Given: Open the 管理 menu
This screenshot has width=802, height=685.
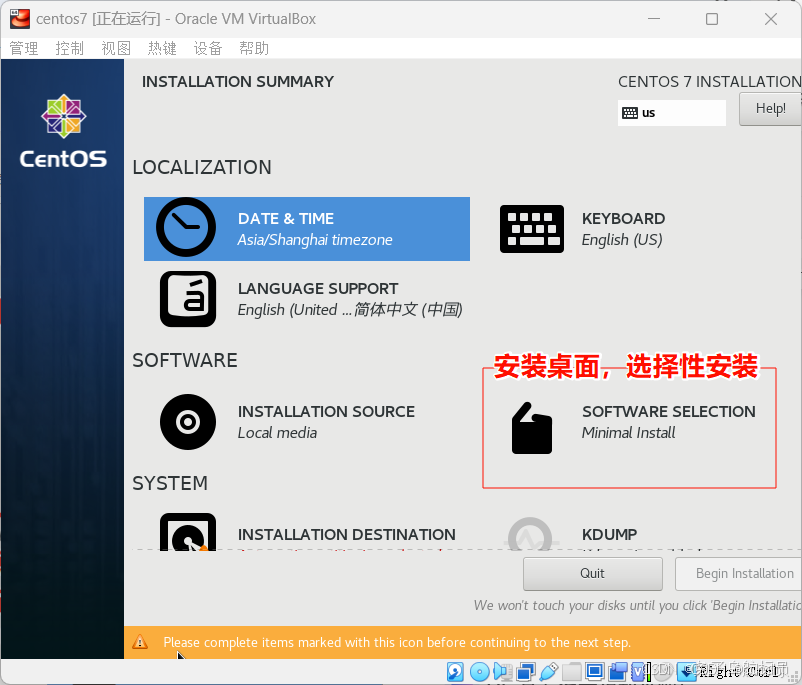Looking at the screenshot, I should click(24, 49).
